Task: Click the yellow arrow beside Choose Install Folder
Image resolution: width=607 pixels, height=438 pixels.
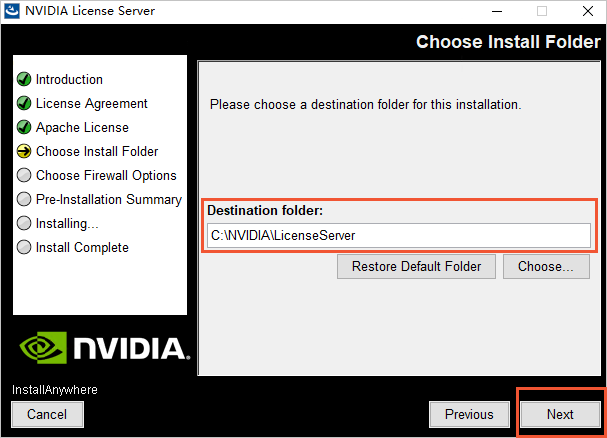Action: pyautogui.click(x=24, y=151)
